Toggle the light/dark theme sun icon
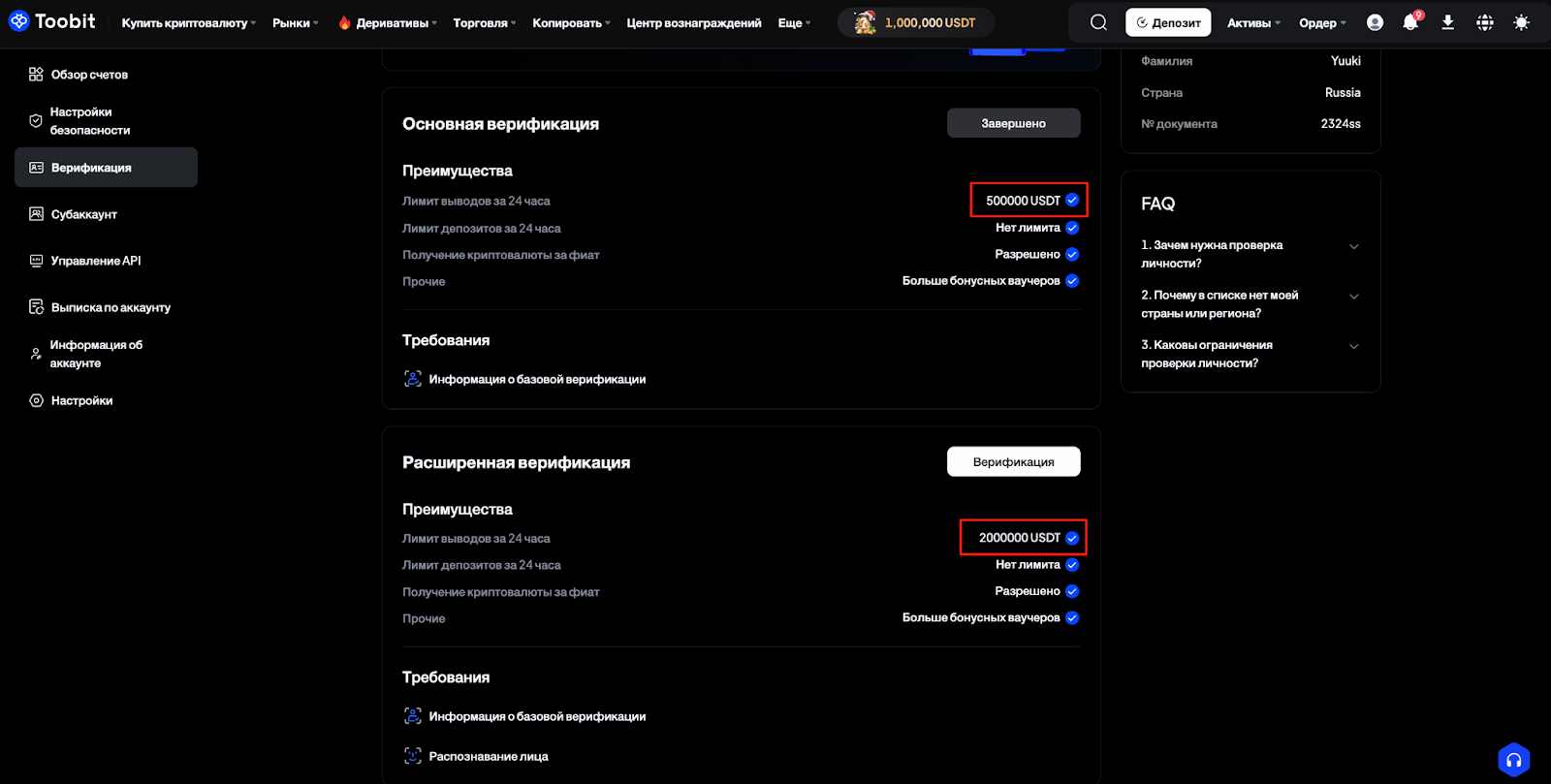Viewport: 1551px width, 784px height. 1521,22
